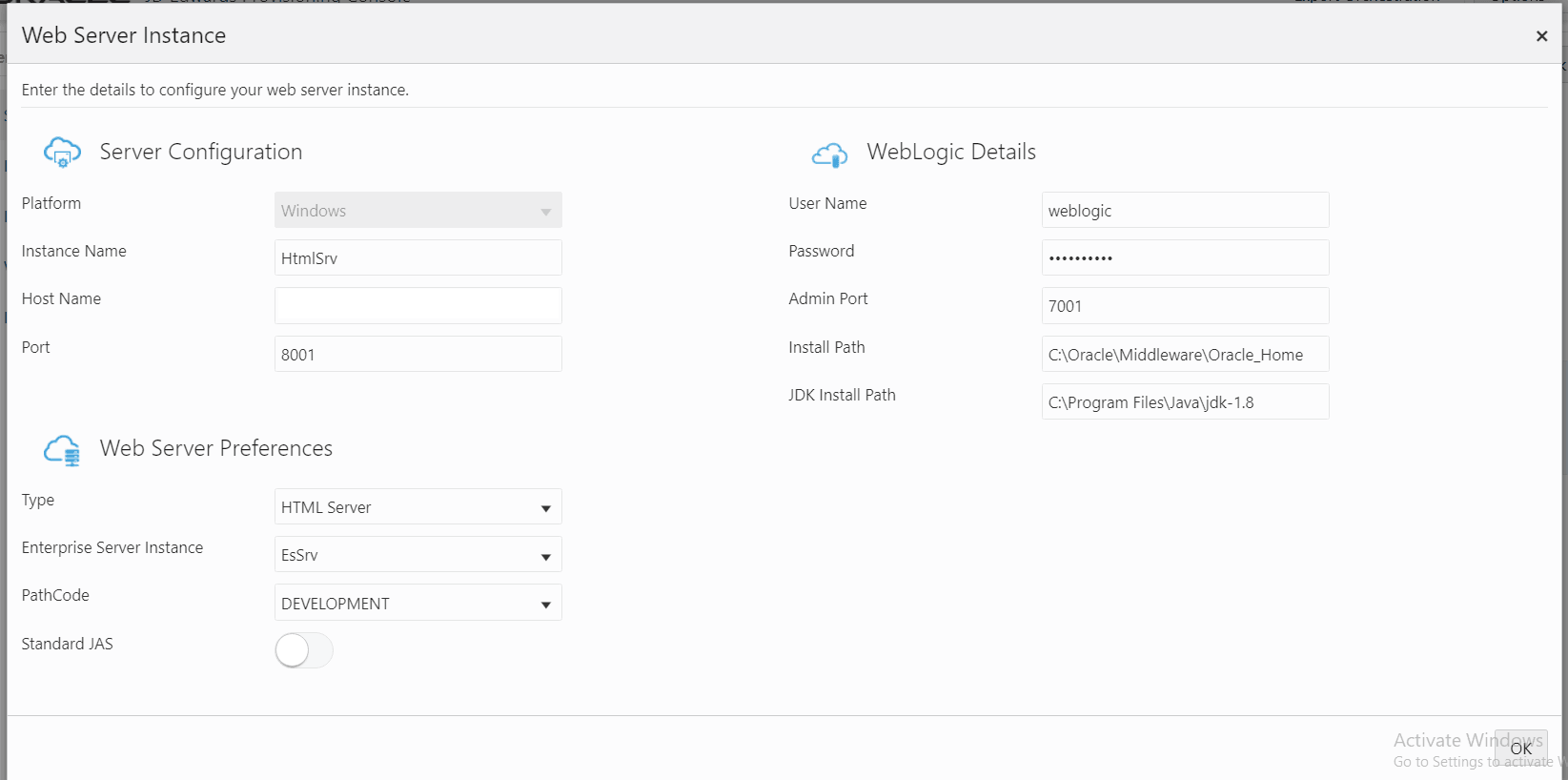Click the Install Path field

point(1185,354)
